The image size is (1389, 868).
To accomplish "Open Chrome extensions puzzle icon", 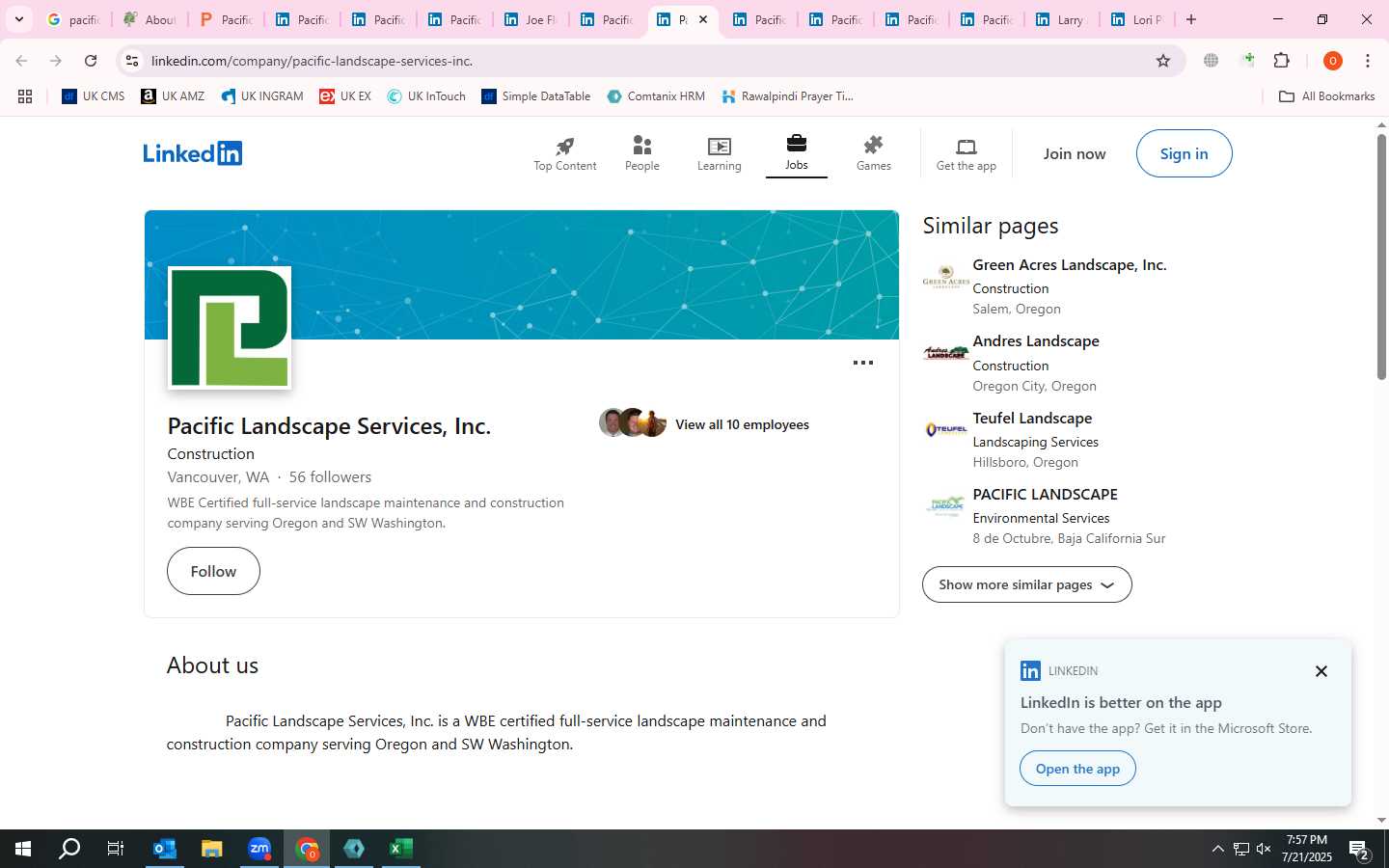I will click(x=1282, y=61).
